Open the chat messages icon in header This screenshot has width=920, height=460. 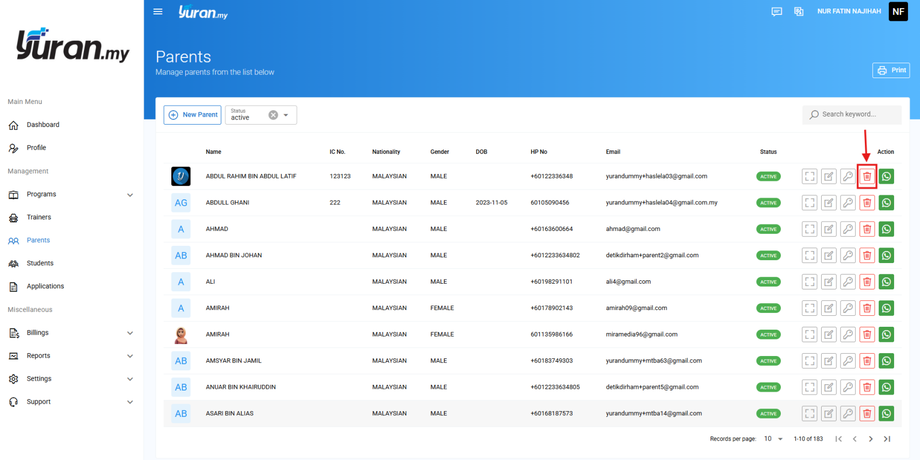776,12
